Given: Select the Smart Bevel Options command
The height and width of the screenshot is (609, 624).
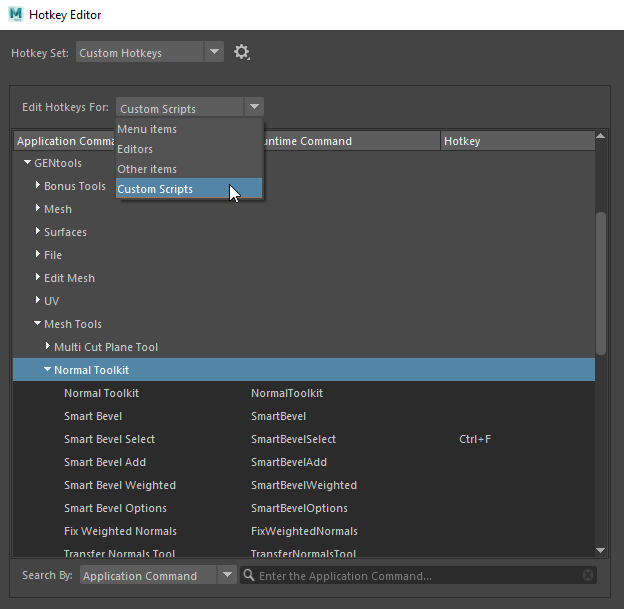Looking at the screenshot, I should click(304, 508).
